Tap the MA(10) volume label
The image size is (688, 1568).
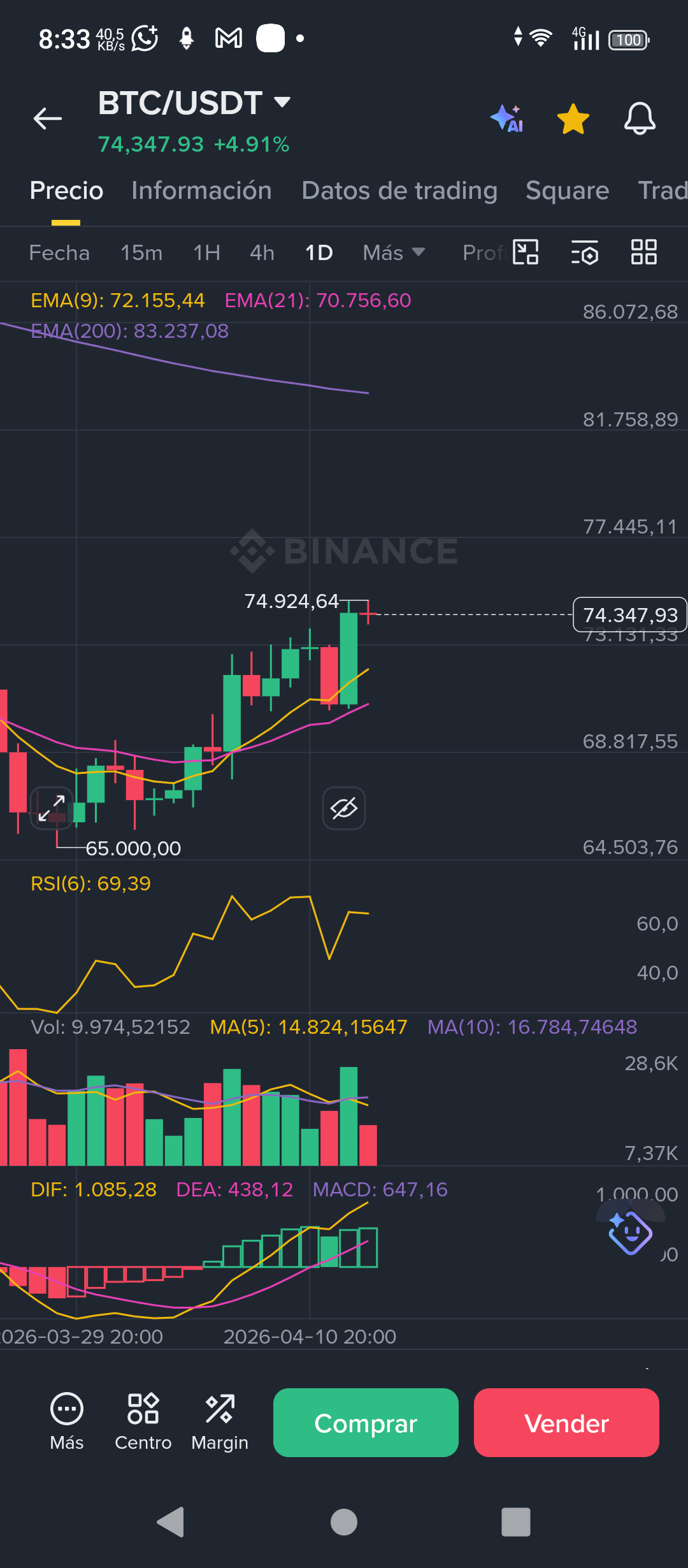(x=532, y=1027)
